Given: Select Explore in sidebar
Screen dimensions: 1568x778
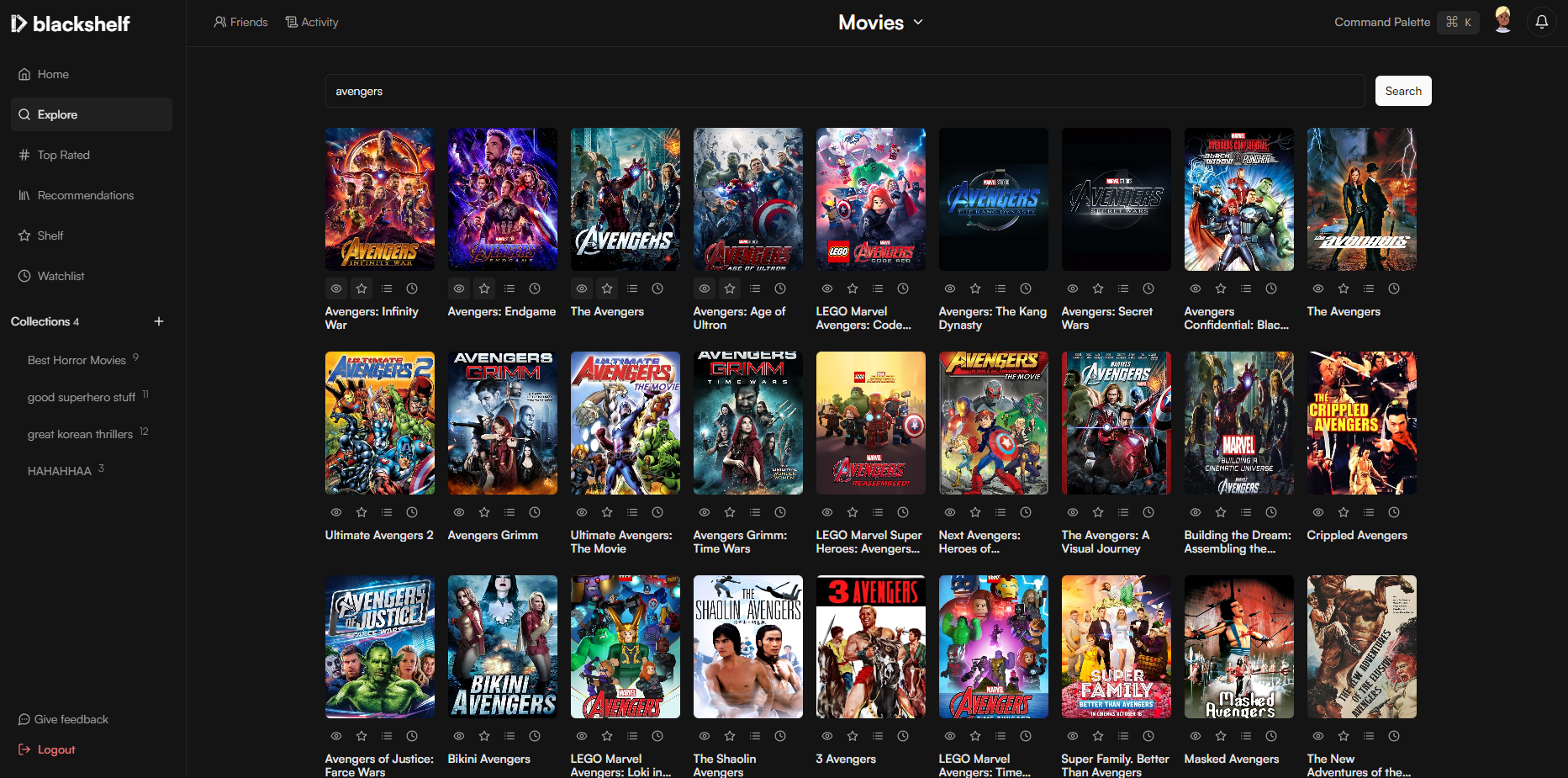Looking at the screenshot, I should tap(92, 114).
